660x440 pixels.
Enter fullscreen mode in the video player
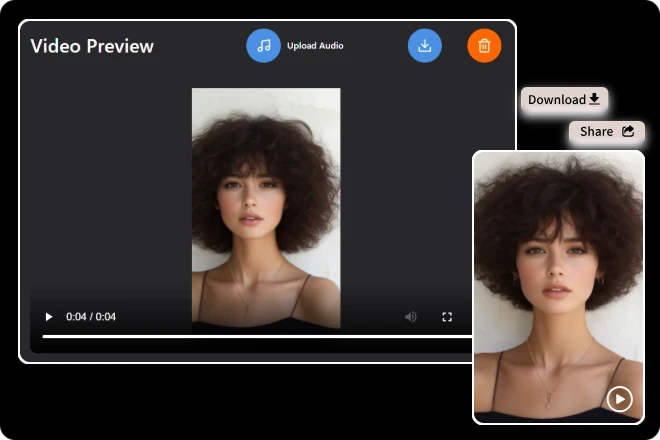[x=447, y=317]
